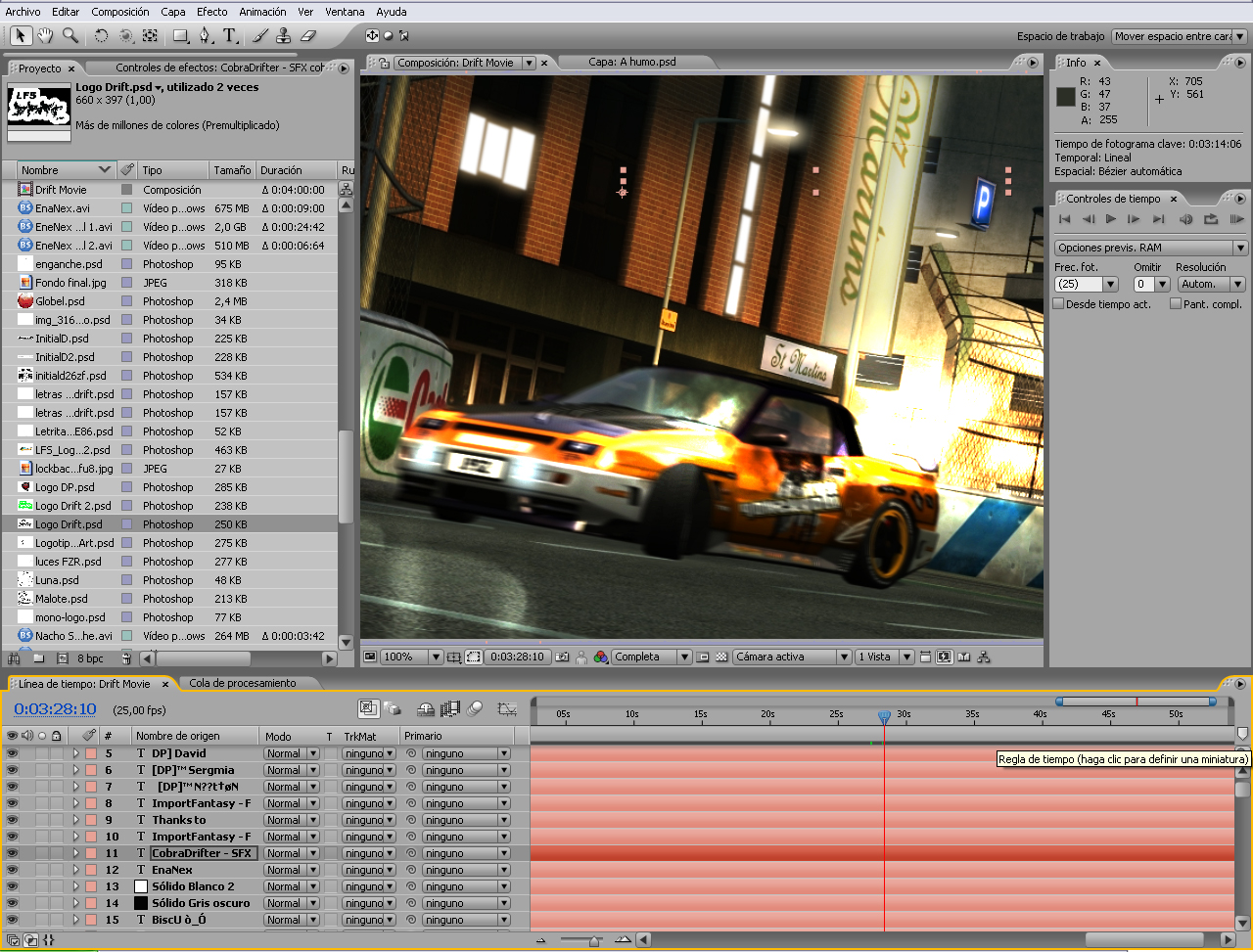
Task: Click the trash icon in the Proyecto panel
Action: (127, 658)
